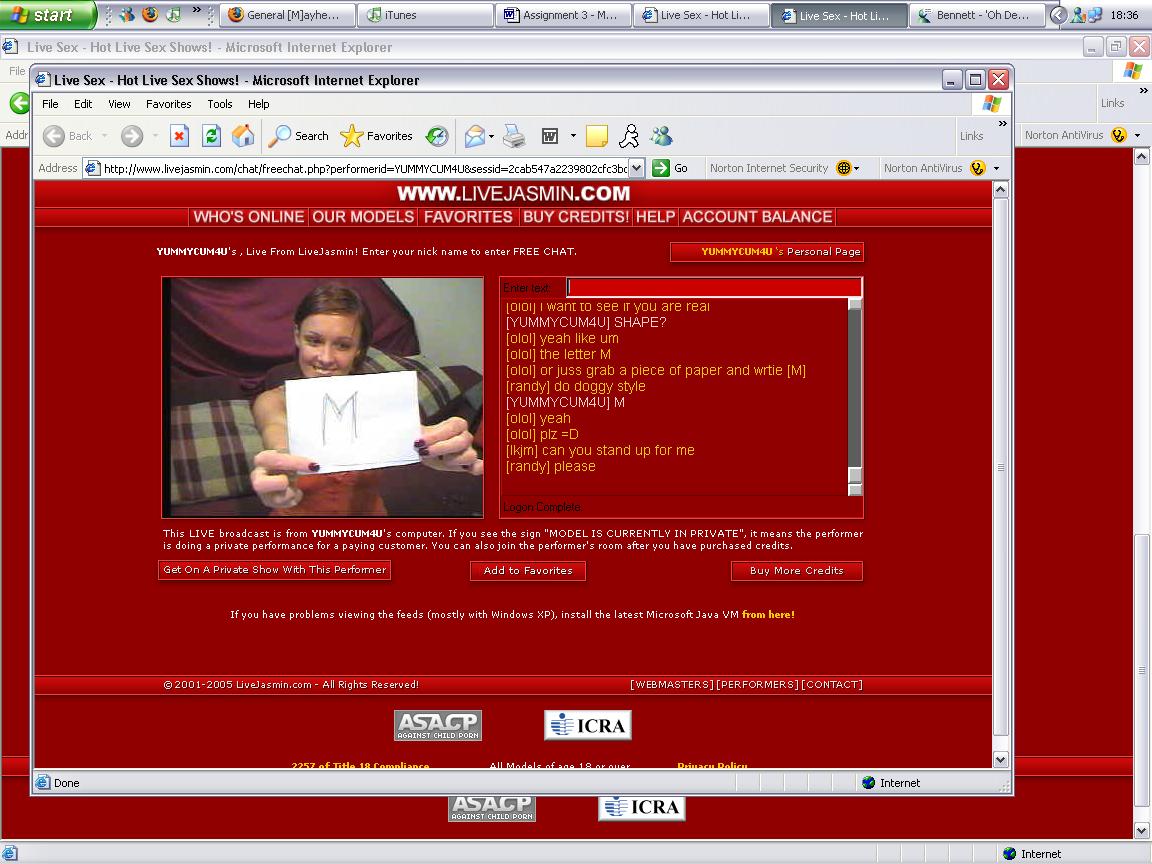Image resolution: width=1152 pixels, height=864 pixels.
Task: Click the Research figure icon in toolbar
Action: [x=629, y=136]
